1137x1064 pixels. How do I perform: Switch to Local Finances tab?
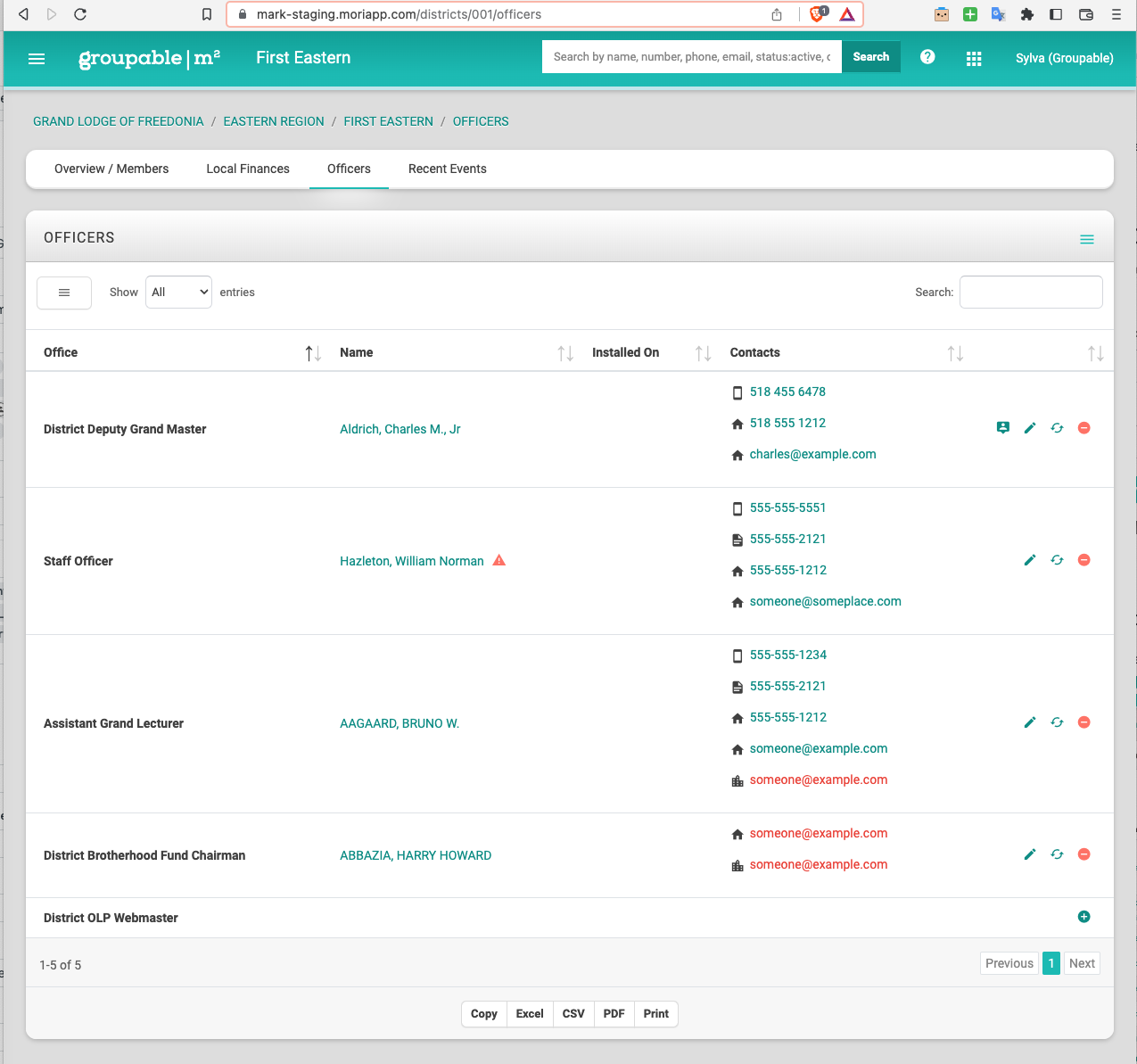click(x=248, y=169)
